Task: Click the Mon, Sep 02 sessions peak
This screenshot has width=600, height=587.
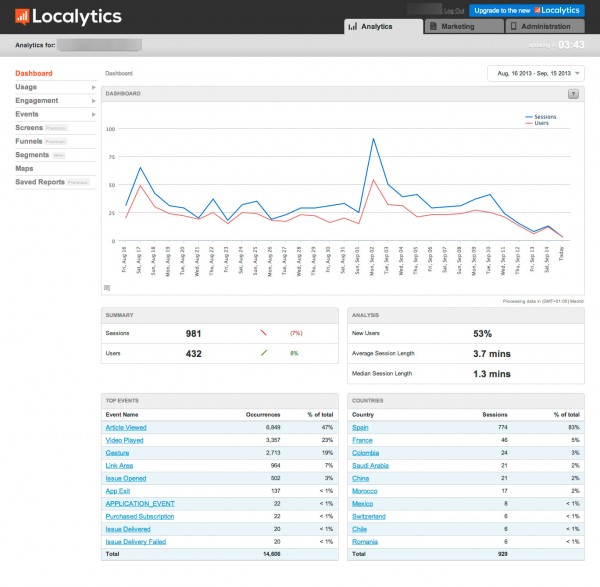Action: (373, 139)
